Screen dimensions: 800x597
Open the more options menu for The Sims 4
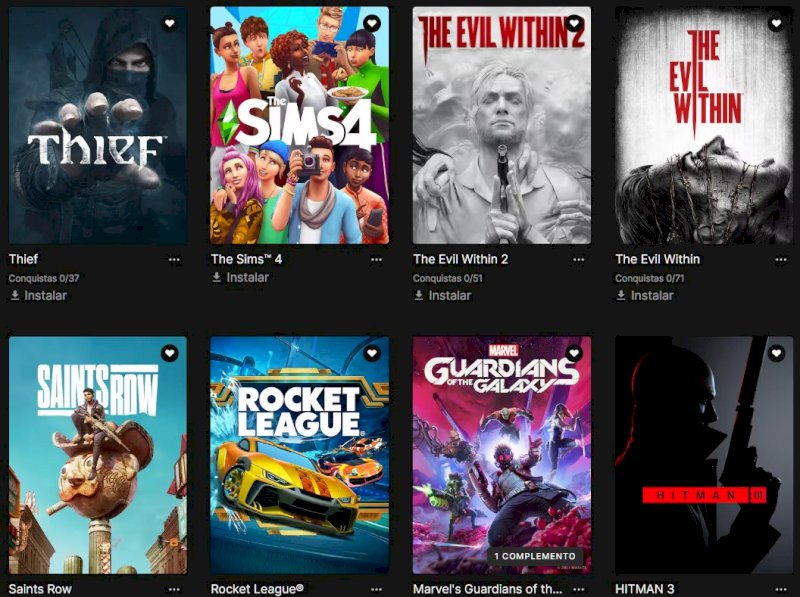(x=376, y=260)
